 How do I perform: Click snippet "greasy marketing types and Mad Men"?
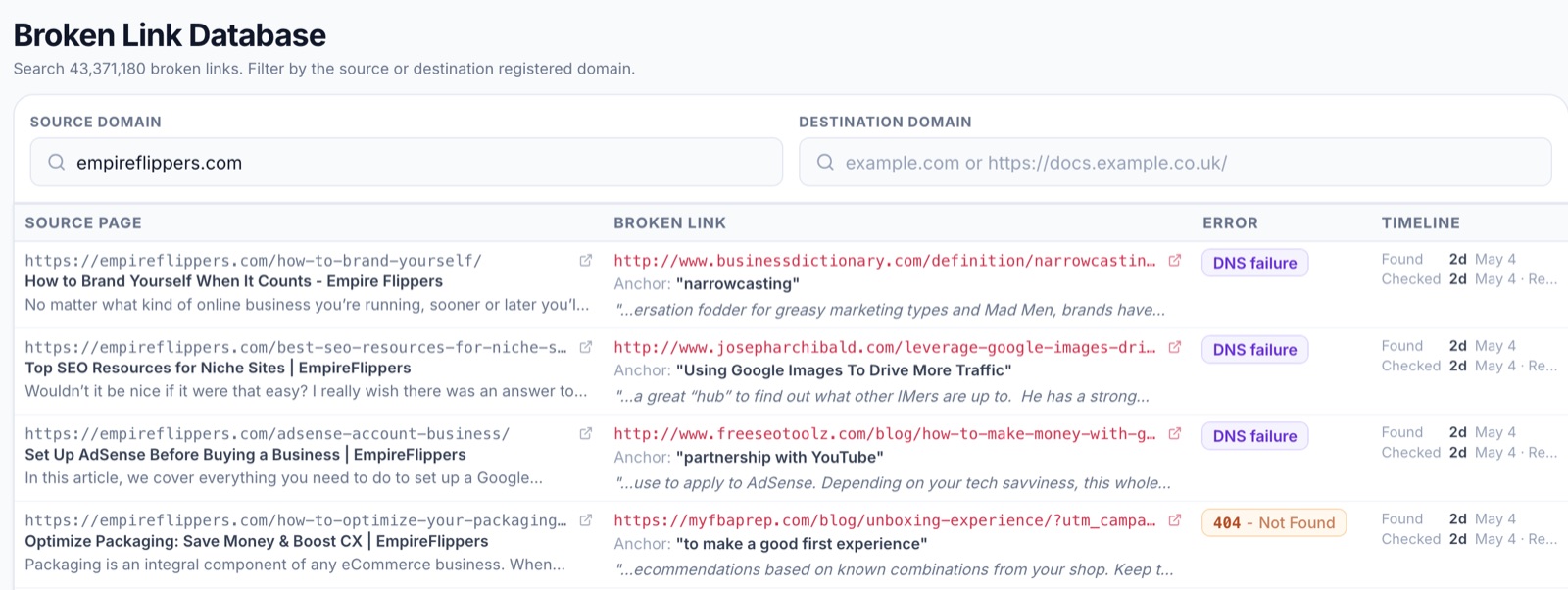pyautogui.click(x=891, y=310)
